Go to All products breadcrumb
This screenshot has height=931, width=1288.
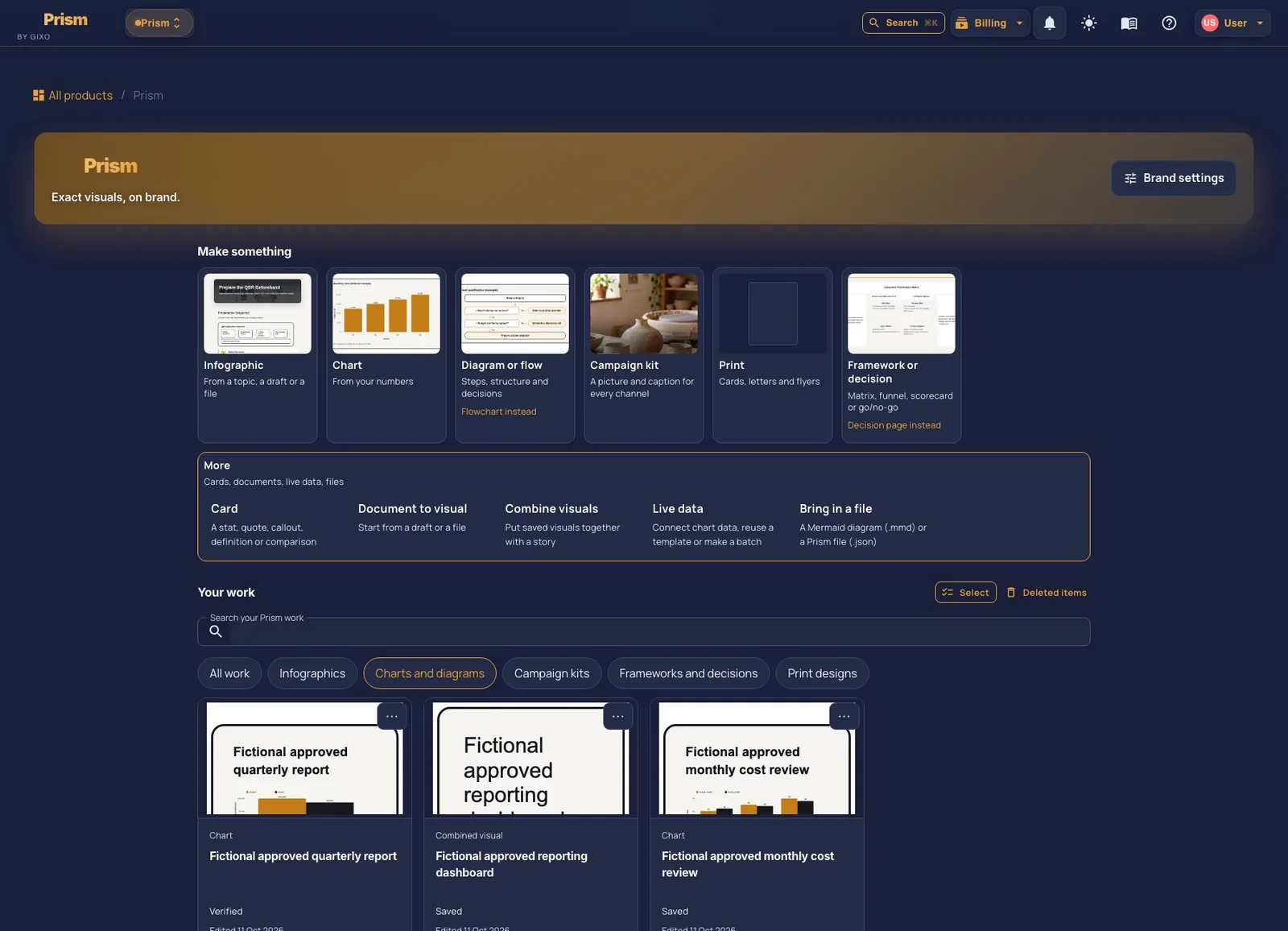pyautogui.click(x=72, y=95)
